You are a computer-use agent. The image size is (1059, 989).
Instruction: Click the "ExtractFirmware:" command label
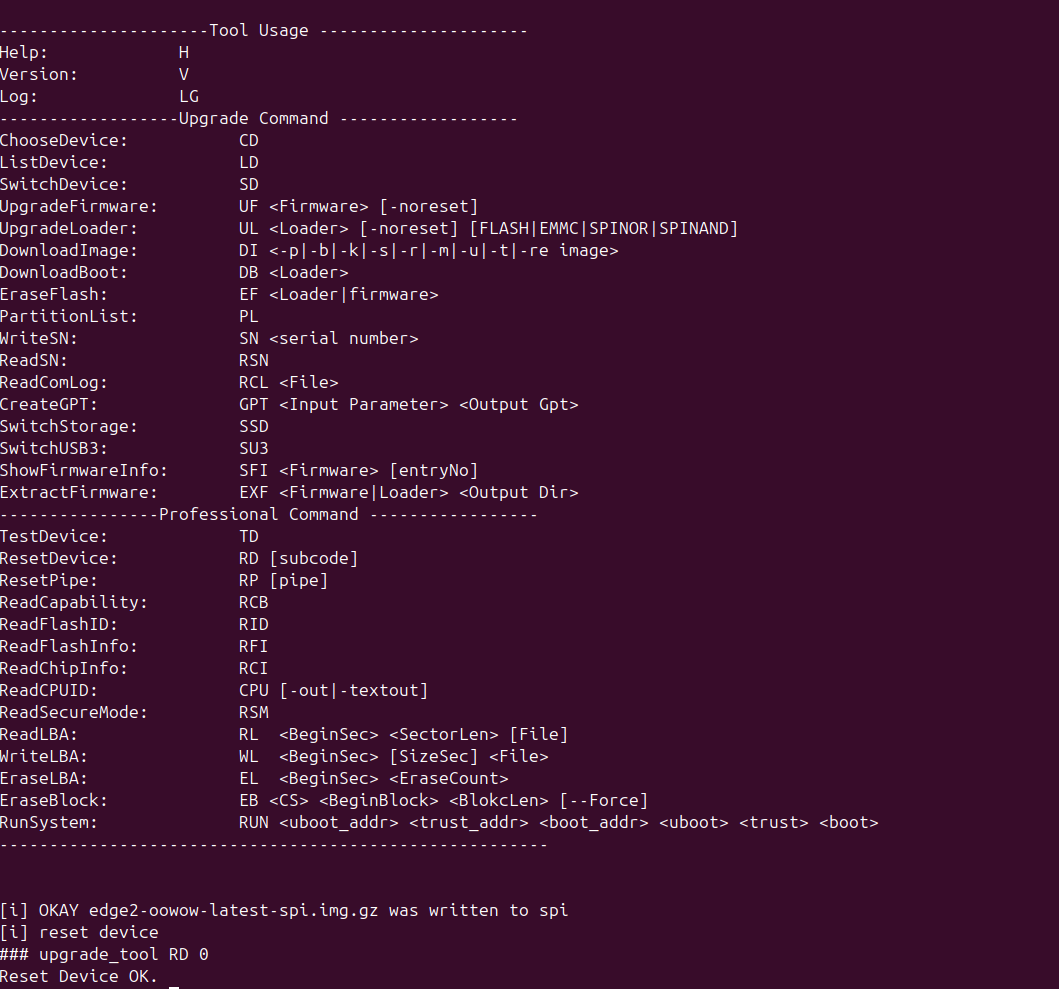(x=79, y=492)
